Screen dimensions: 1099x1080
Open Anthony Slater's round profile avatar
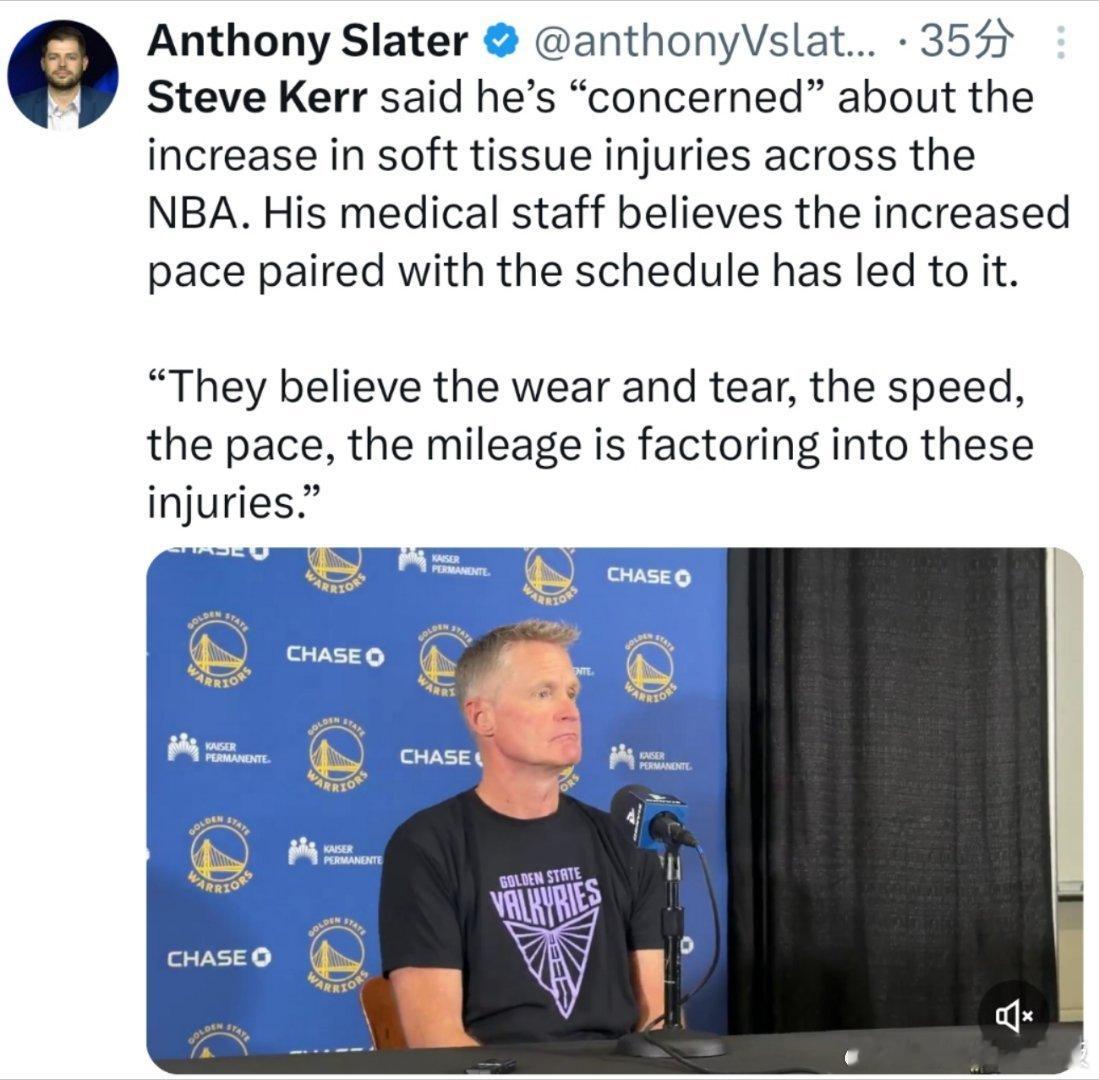(x=63, y=75)
